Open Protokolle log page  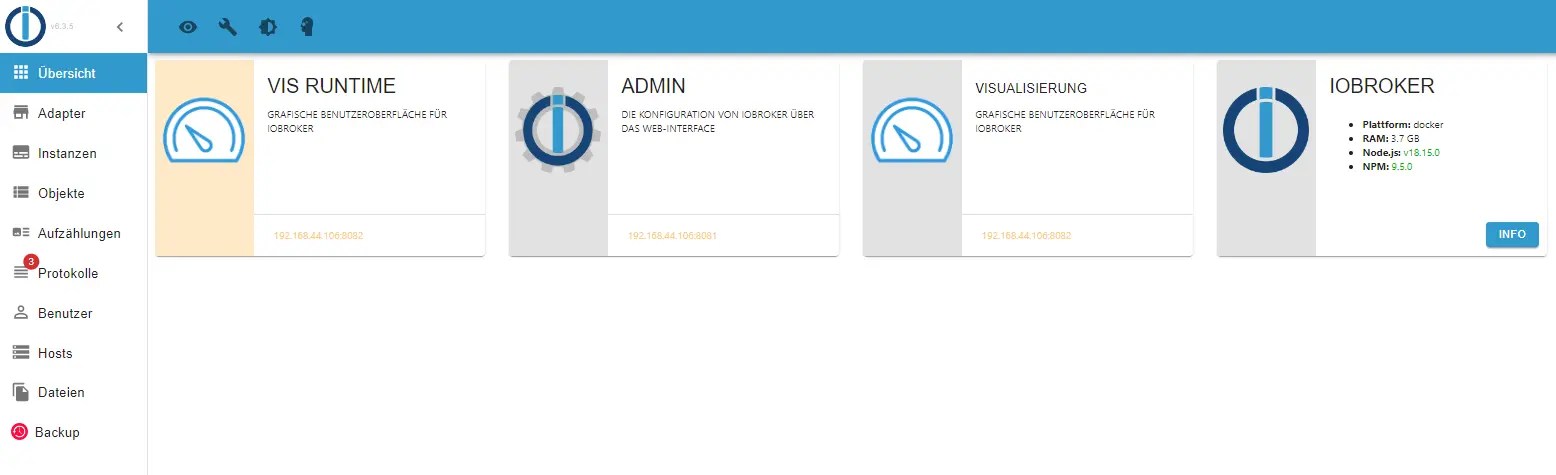pyautogui.click(x=74, y=273)
